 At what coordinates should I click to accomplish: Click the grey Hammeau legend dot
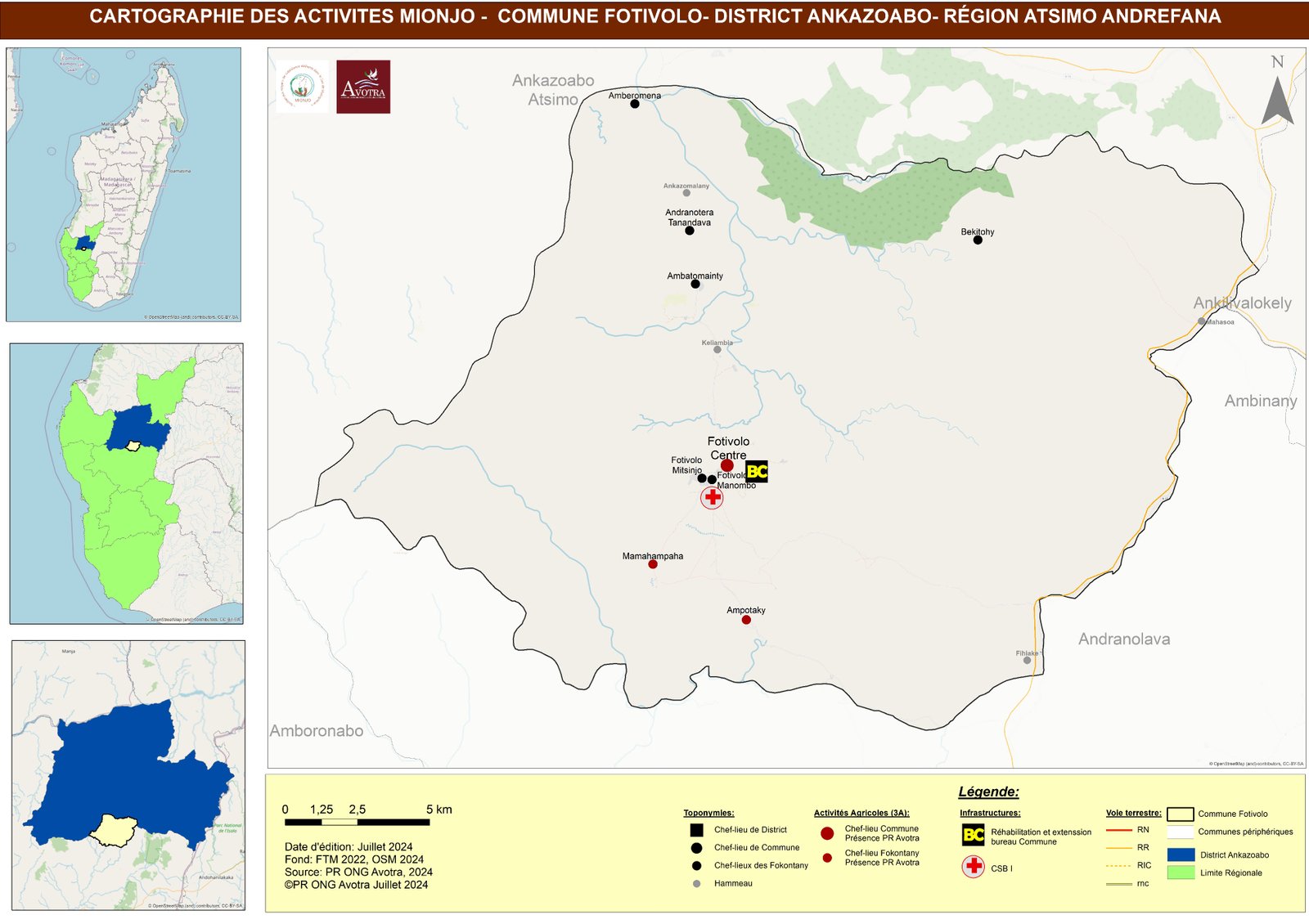tap(697, 883)
